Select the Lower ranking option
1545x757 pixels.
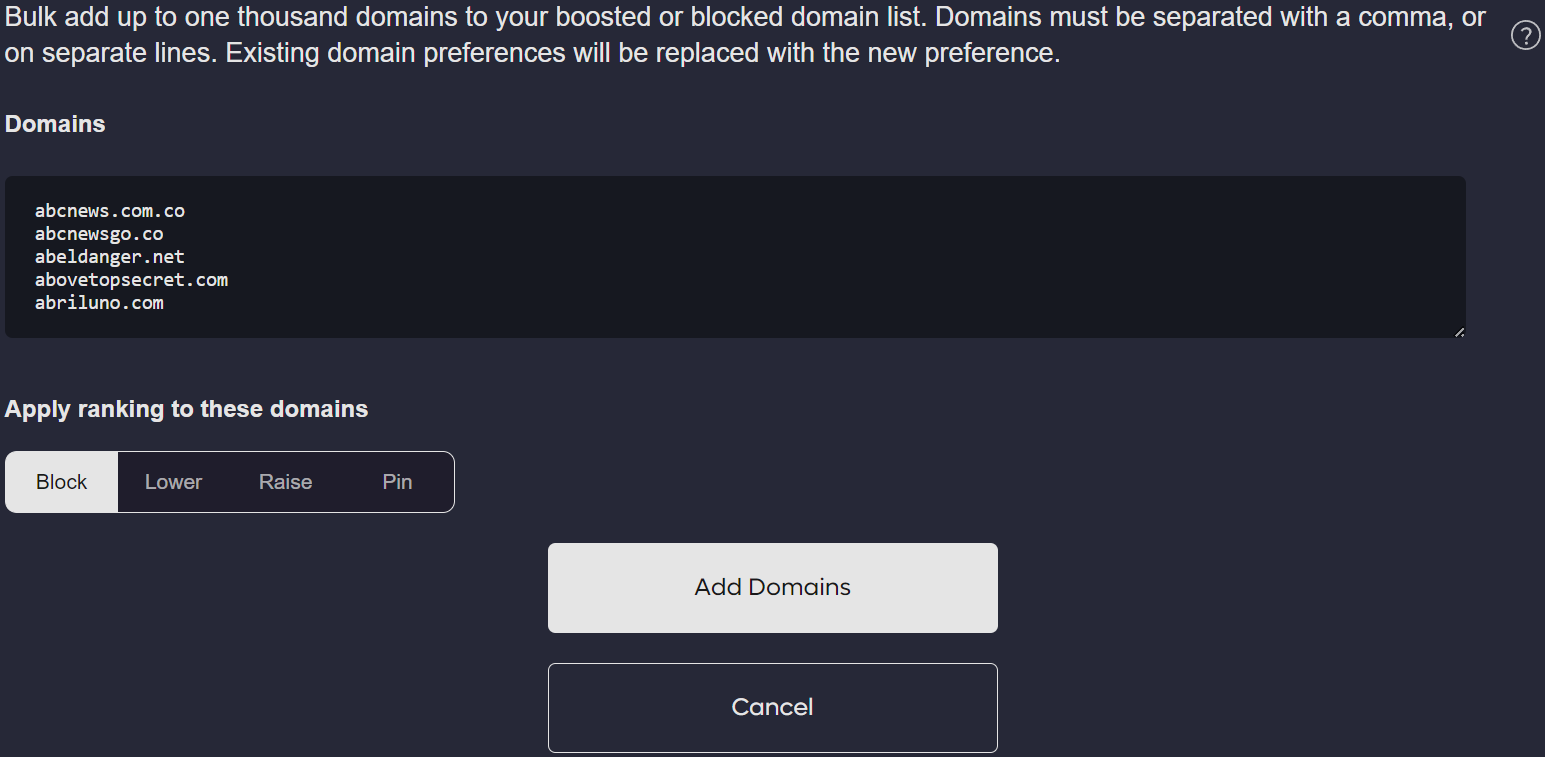click(x=173, y=482)
